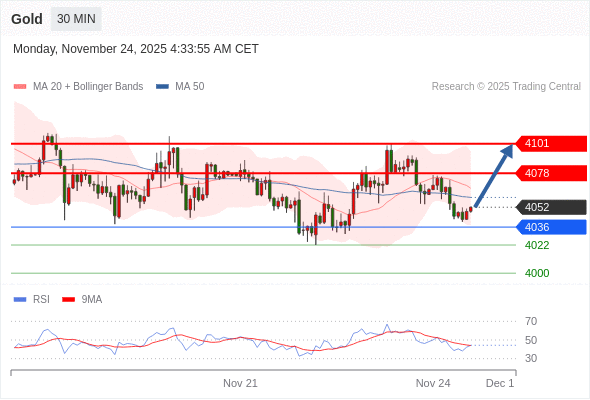Click the MA 50 blue legend swatch

tap(162, 87)
